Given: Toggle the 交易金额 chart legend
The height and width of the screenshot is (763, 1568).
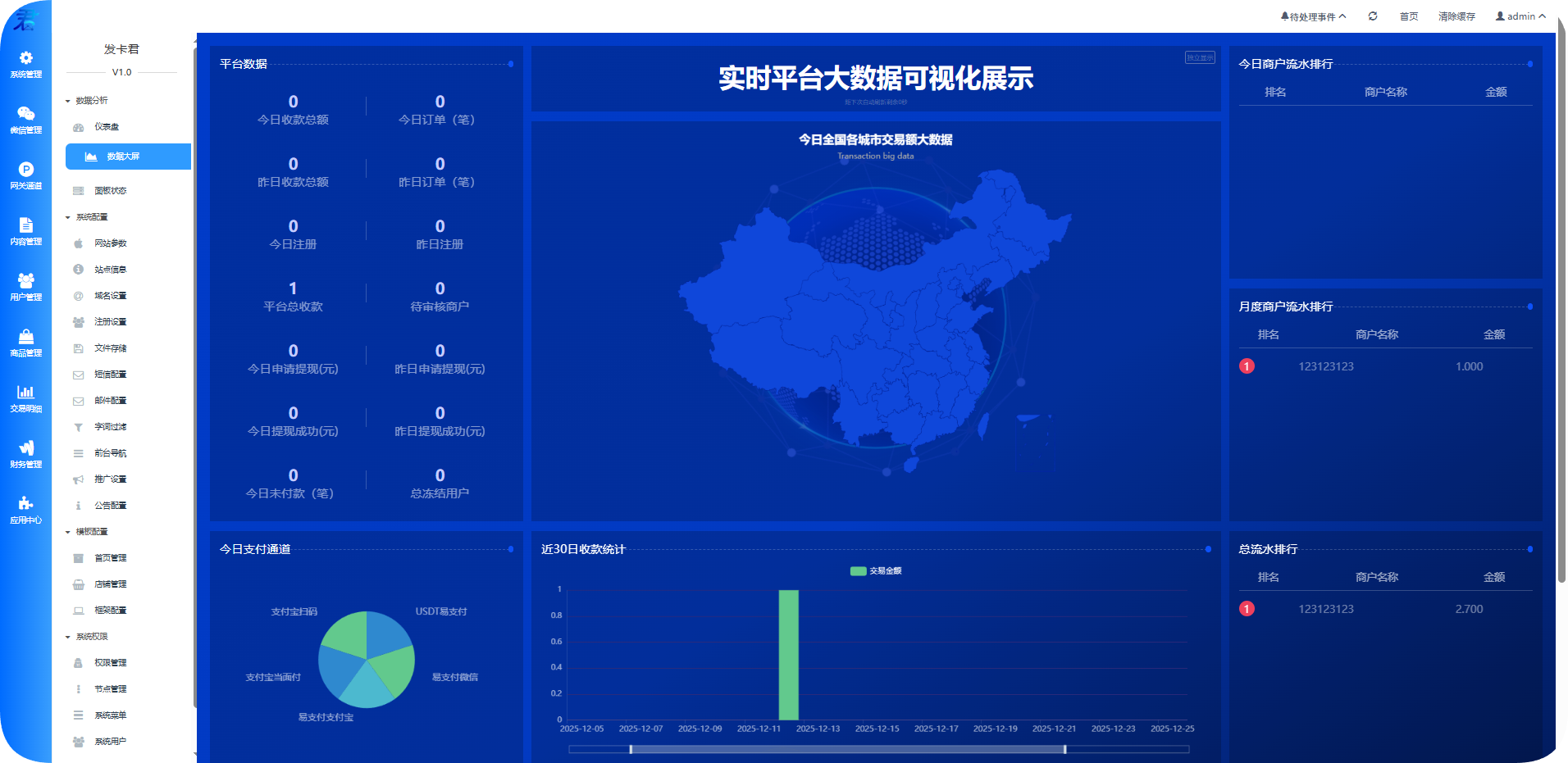Looking at the screenshot, I should [x=877, y=570].
